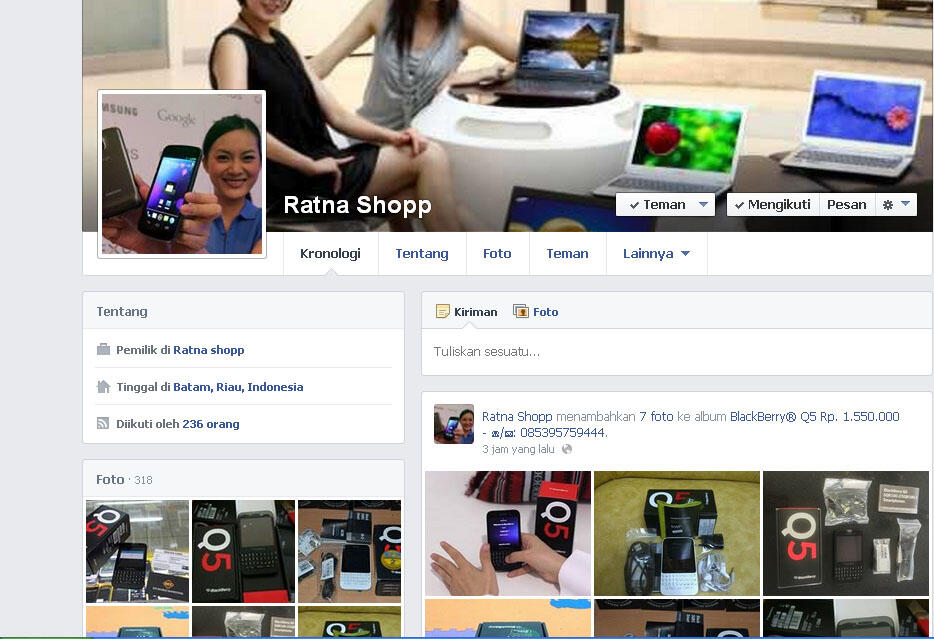934x639 pixels.
Task: Open Ratna Shopp avatar on the post
Action: click(x=454, y=424)
